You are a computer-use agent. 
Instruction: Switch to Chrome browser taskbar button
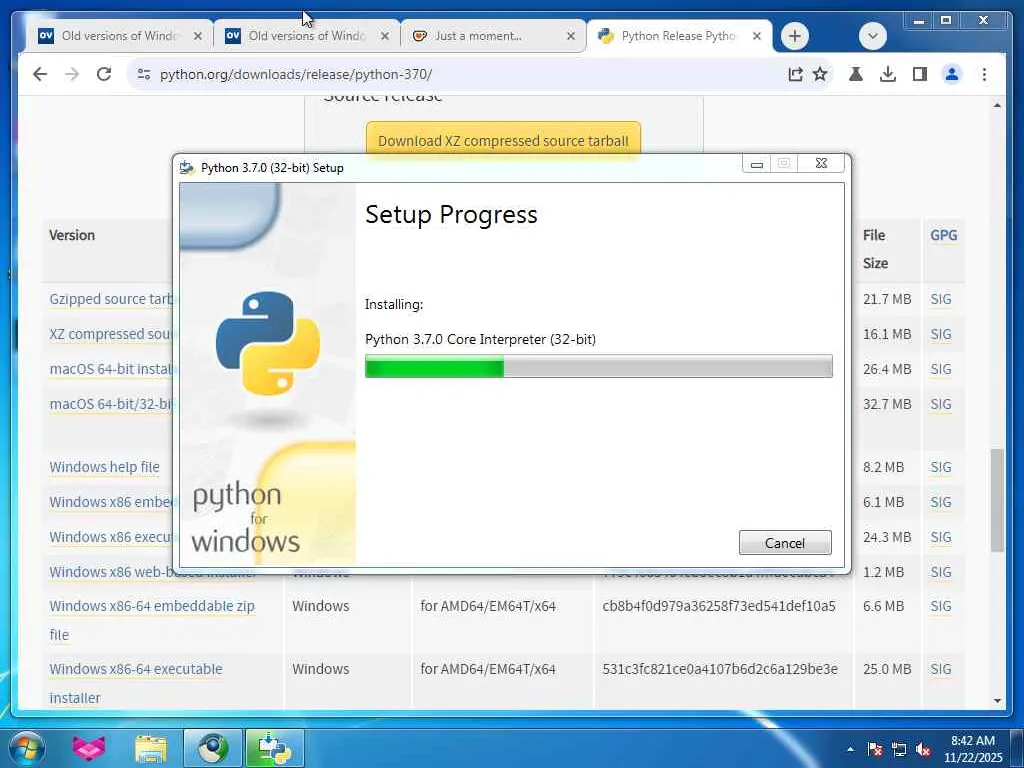212,748
